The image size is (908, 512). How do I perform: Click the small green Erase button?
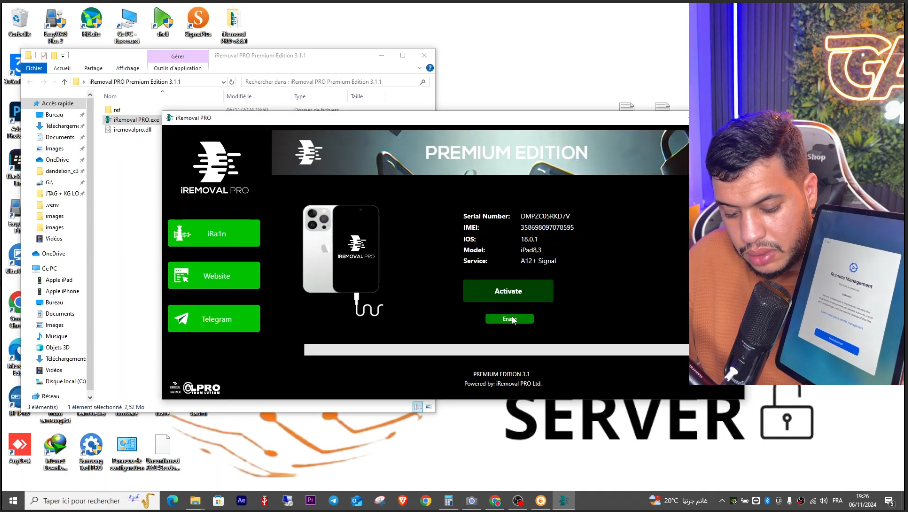tap(509, 319)
